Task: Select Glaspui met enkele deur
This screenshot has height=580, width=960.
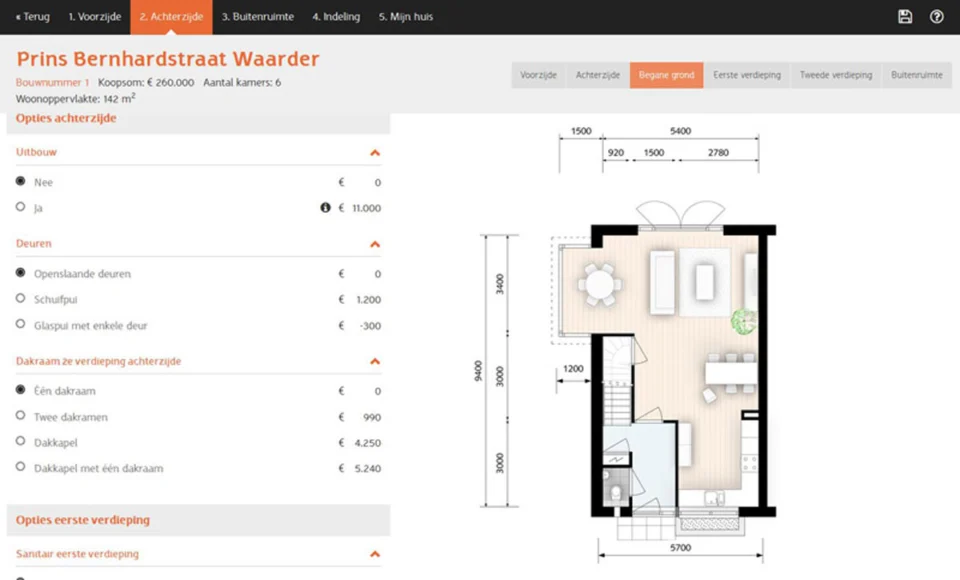Action: 21,324
